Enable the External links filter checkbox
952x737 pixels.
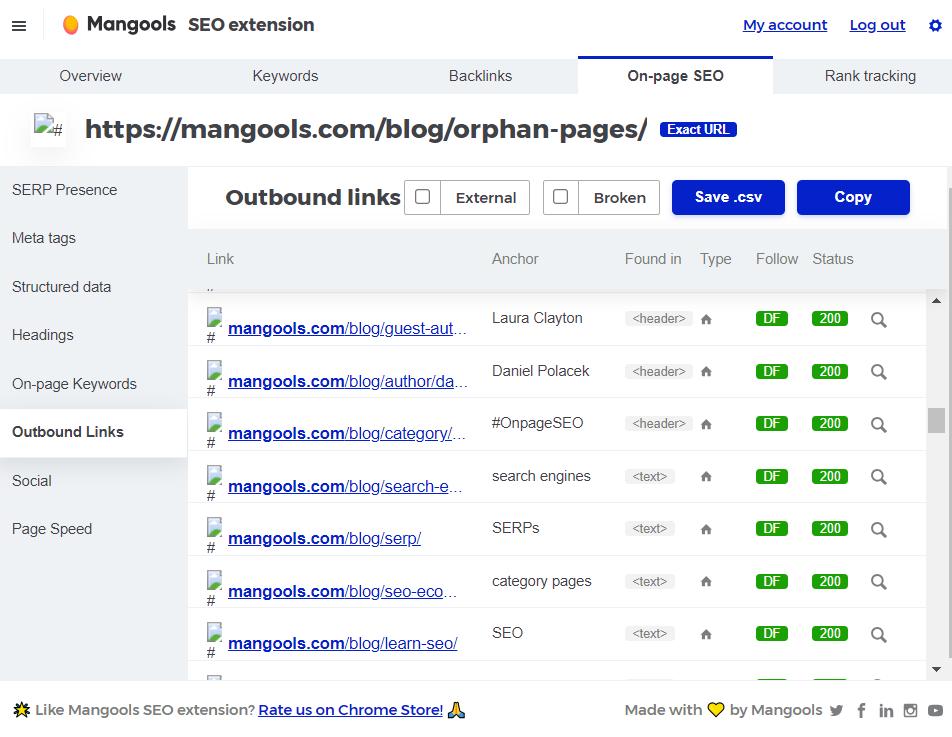[x=423, y=197]
